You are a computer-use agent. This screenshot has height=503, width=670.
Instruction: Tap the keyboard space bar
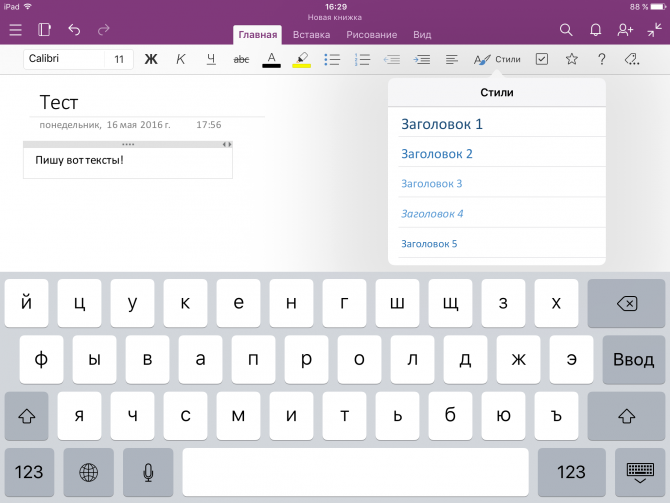[x=356, y=472]
